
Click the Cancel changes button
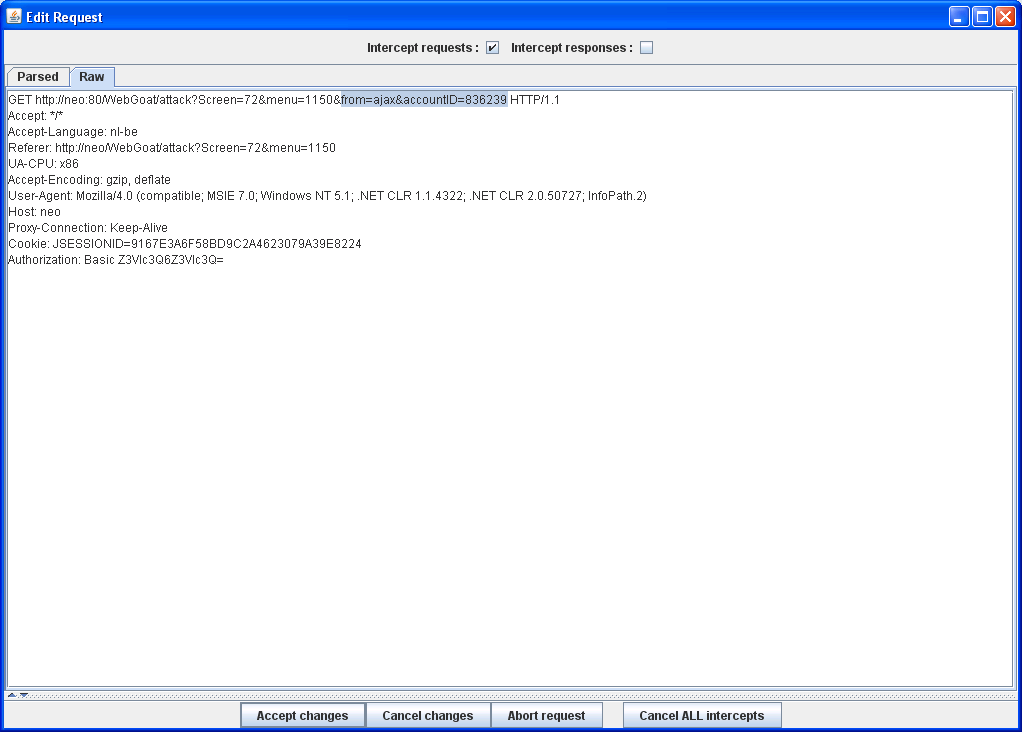(x=427, y=716)
